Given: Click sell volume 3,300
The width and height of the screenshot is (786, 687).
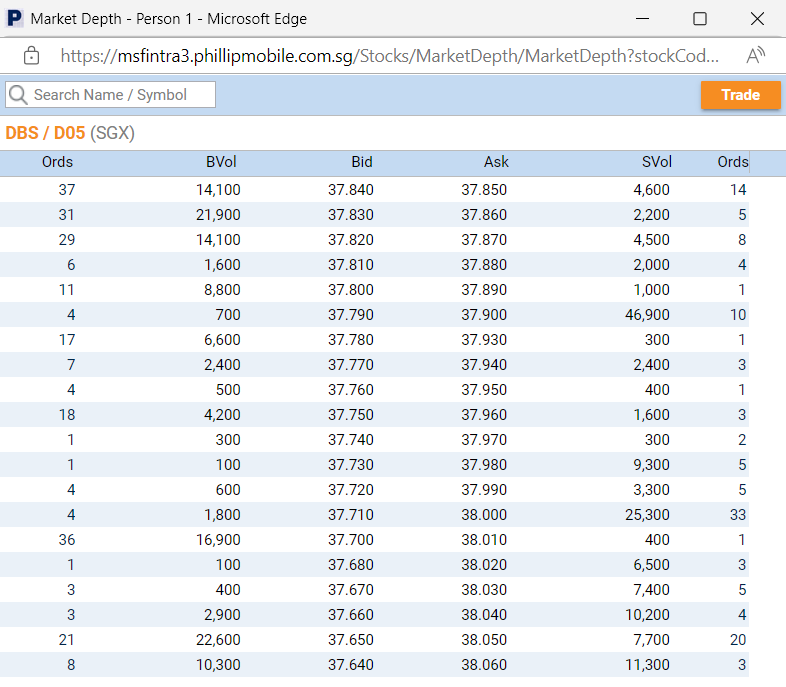Looking at the screenshot, I should (x=651, y=491).
